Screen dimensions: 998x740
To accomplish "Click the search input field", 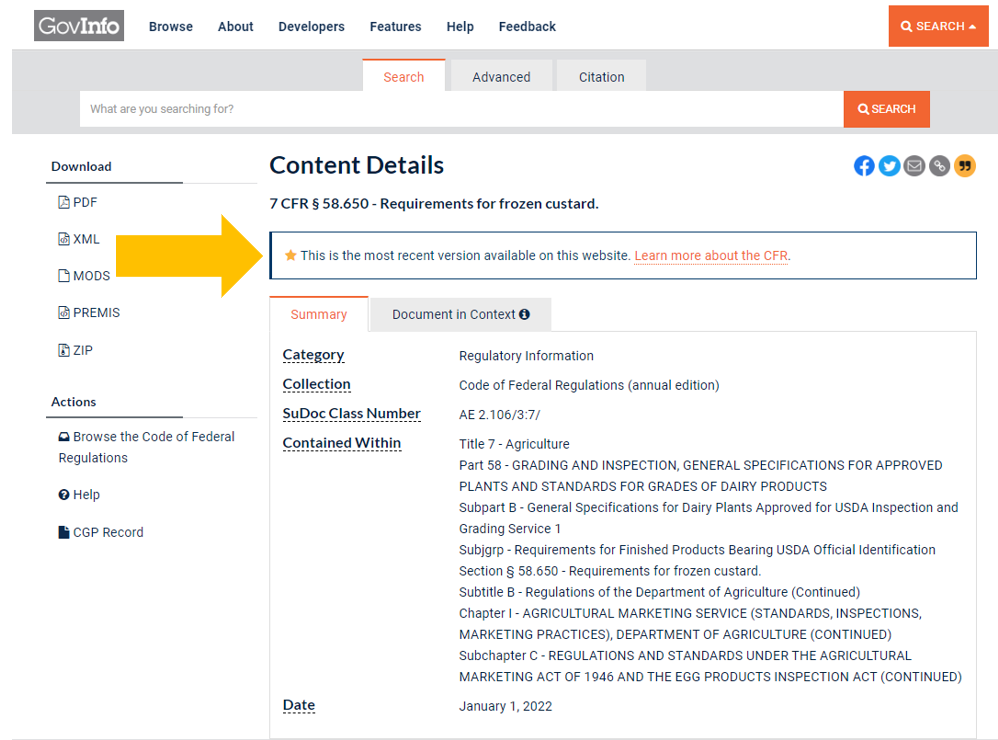I will click(x=461, y=109).
